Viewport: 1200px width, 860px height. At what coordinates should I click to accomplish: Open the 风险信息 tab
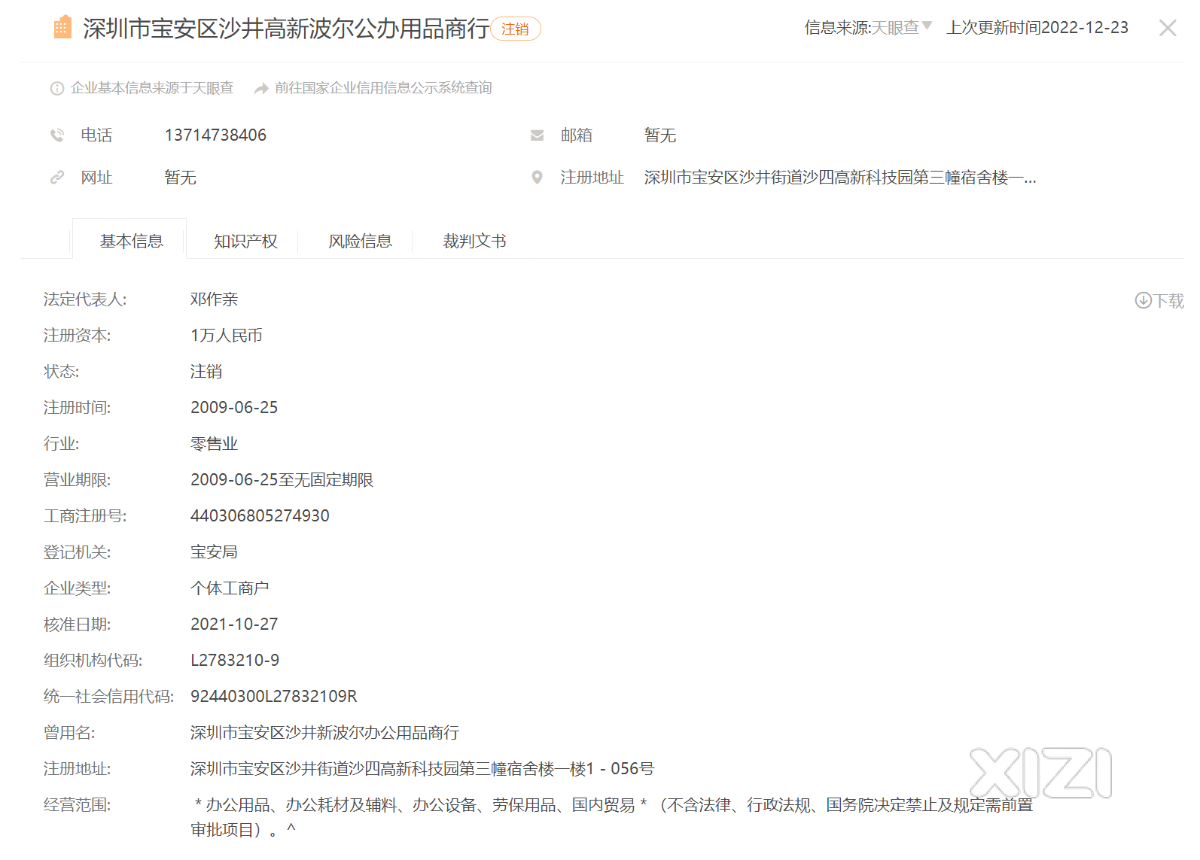coord(360,241)
